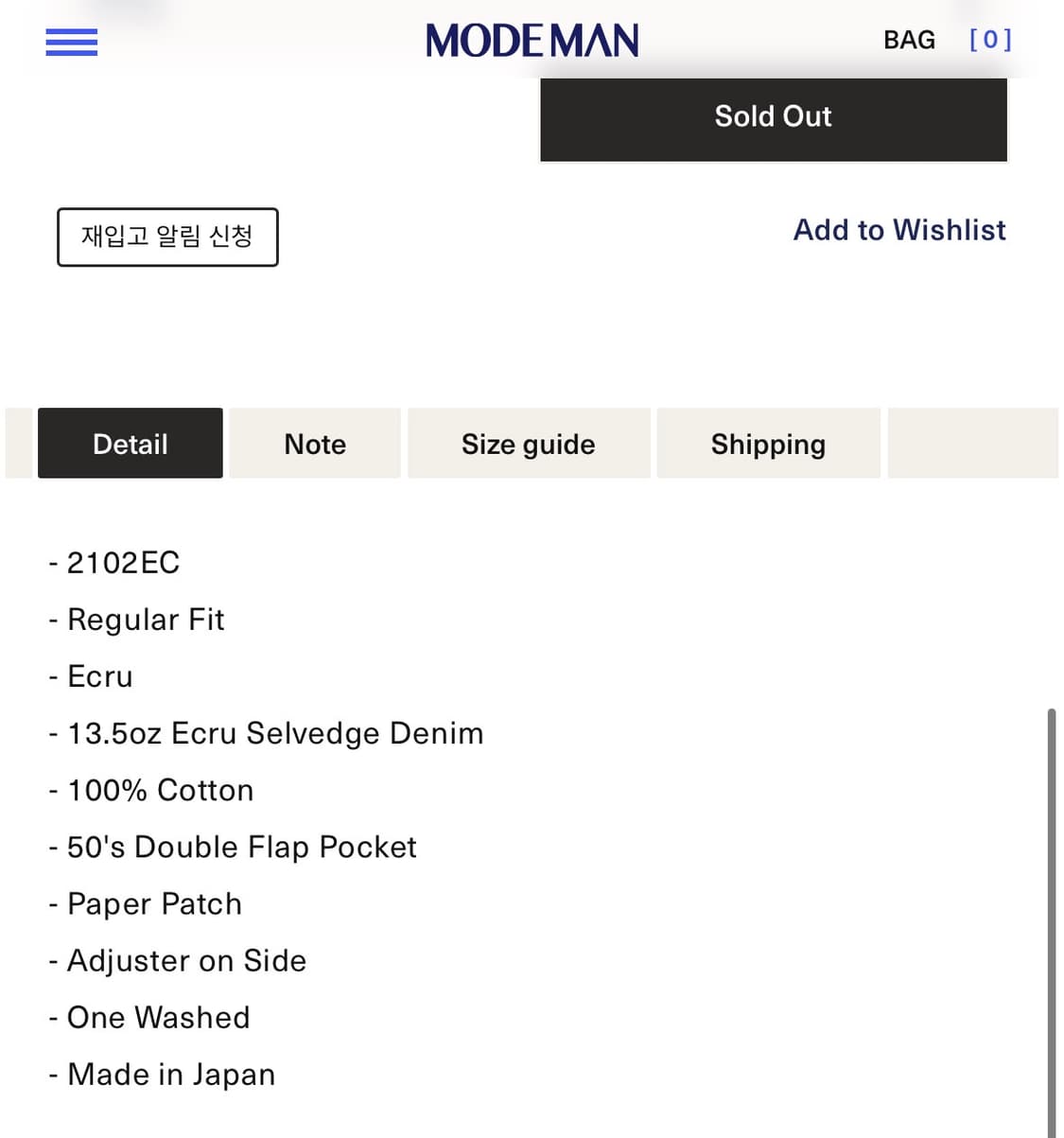View the Shipping tab

point(768,443)
